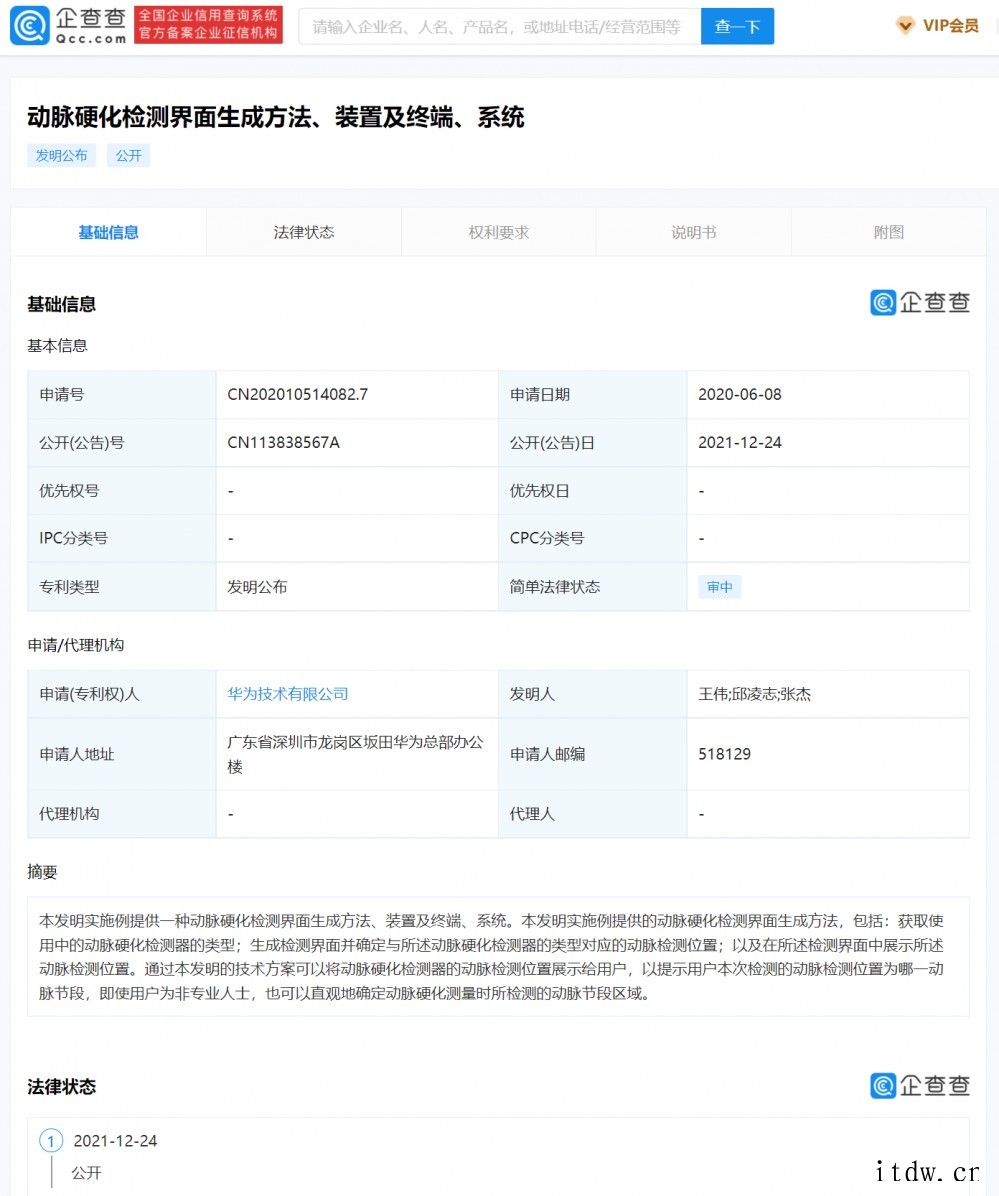Click the 基础信息 section heading

pos(62,304)
